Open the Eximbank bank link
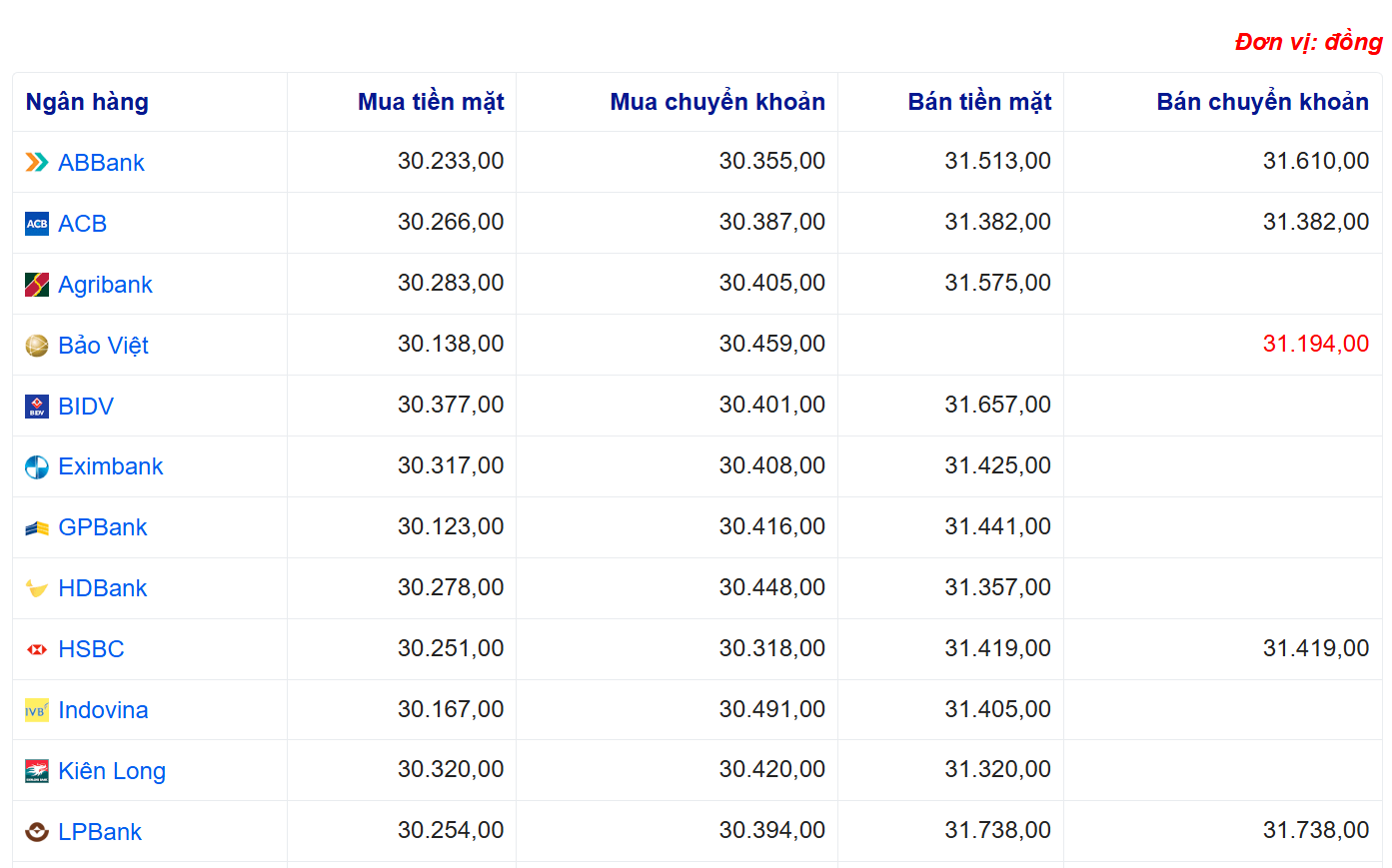This screenshot has width=1392, height=868. [110, 466]
